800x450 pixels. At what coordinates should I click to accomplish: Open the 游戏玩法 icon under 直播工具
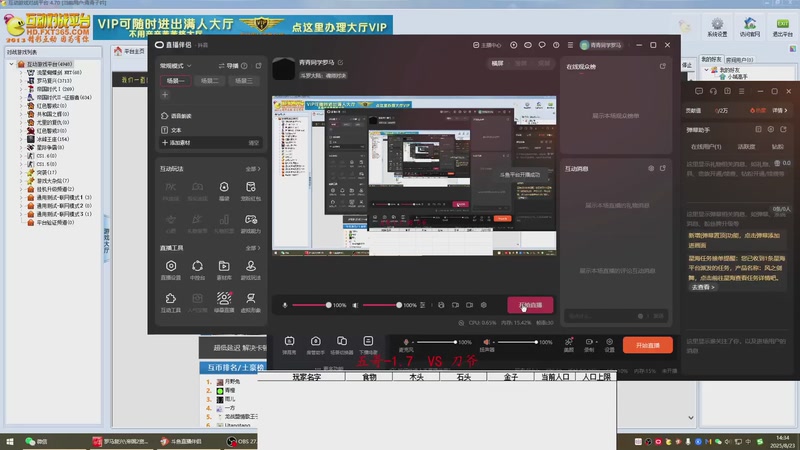[251, 270]
